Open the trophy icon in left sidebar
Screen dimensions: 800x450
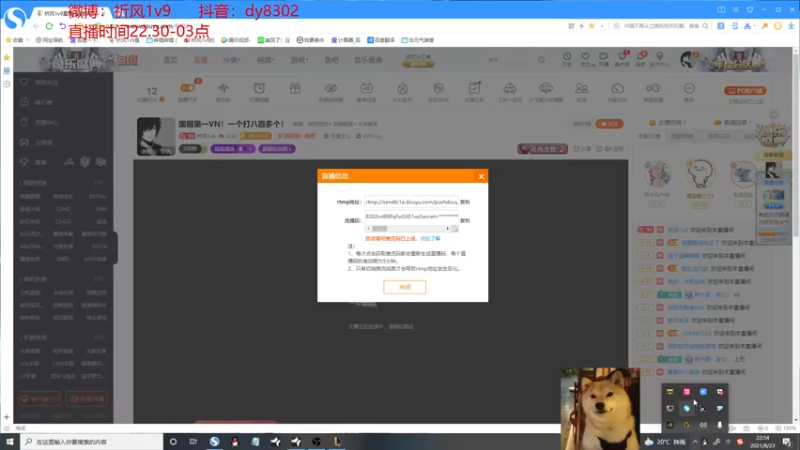(x=24, y=162)
